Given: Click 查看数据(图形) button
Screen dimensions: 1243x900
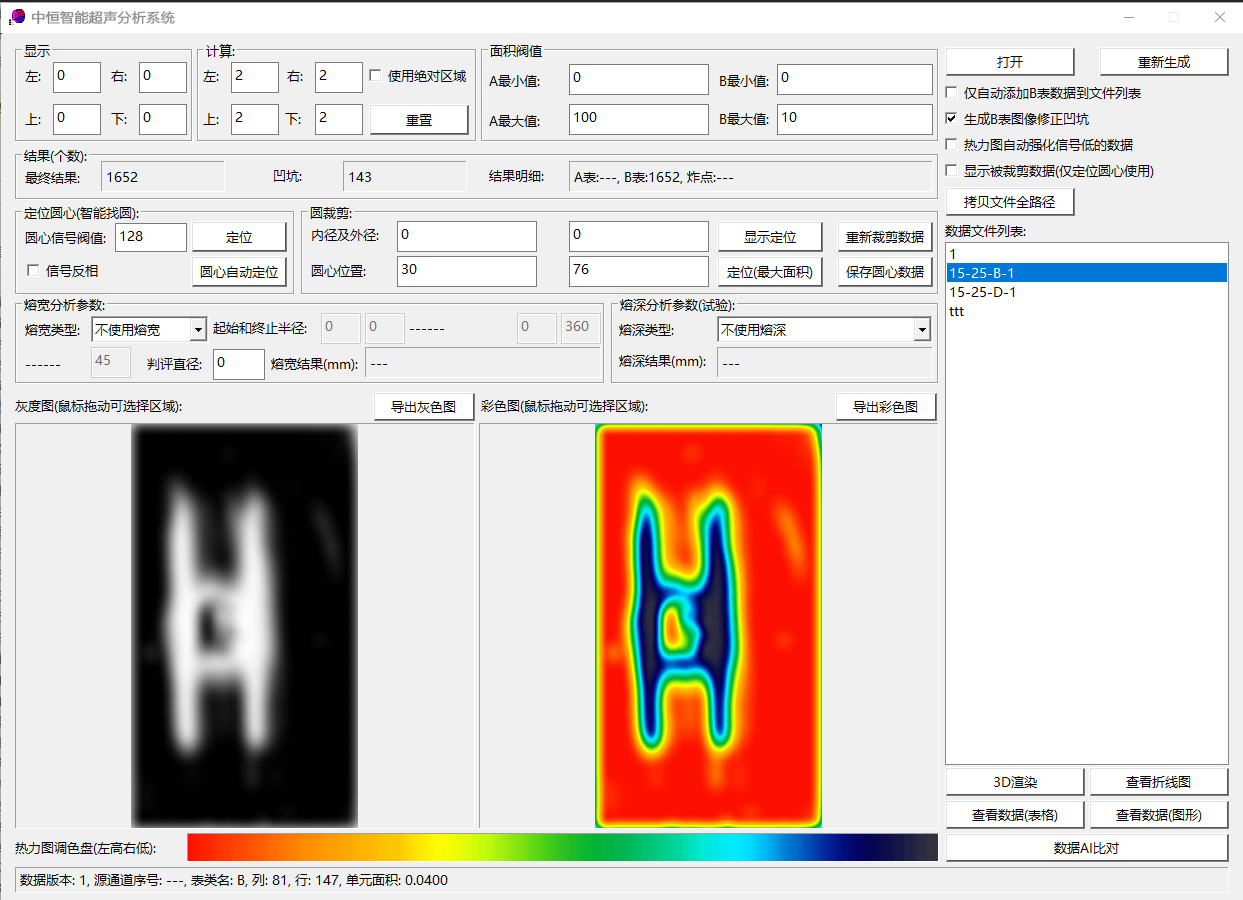Looking at the screenshot, I should coord(1159,815).
